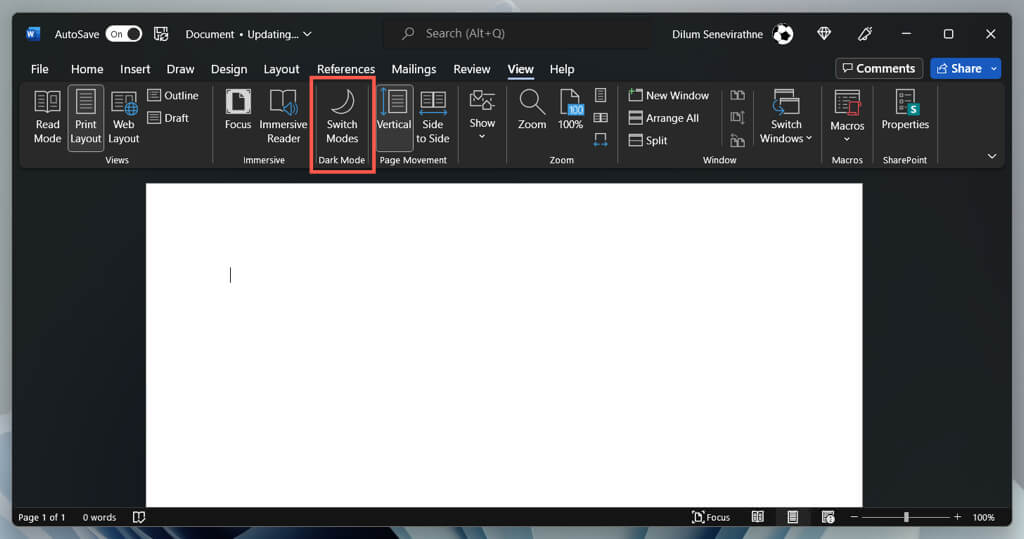Open SharePoint Properties
1024x539 pixels.
(x=905, y=111)
